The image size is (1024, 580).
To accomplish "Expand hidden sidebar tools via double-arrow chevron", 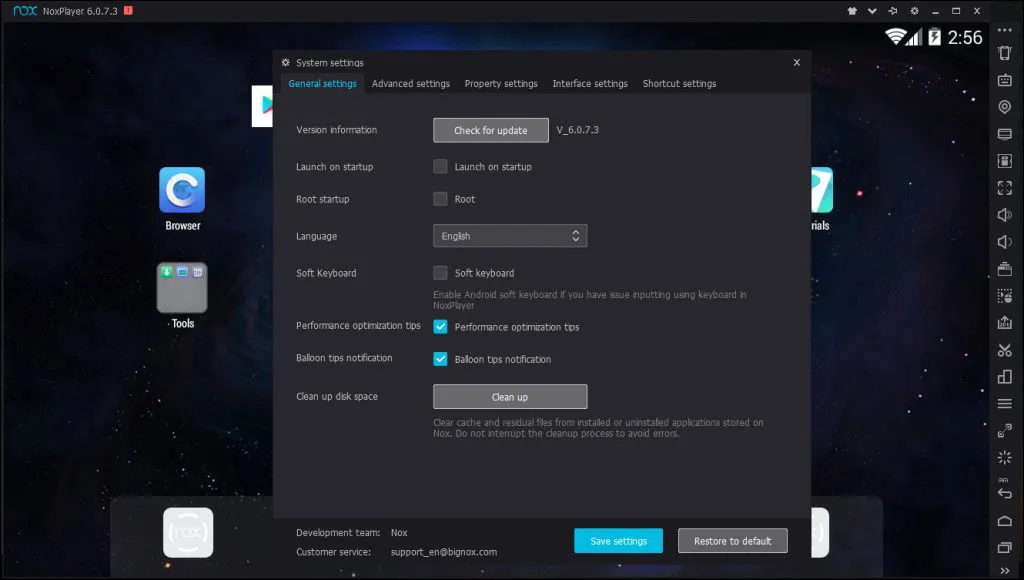I will click(1004, 573).
